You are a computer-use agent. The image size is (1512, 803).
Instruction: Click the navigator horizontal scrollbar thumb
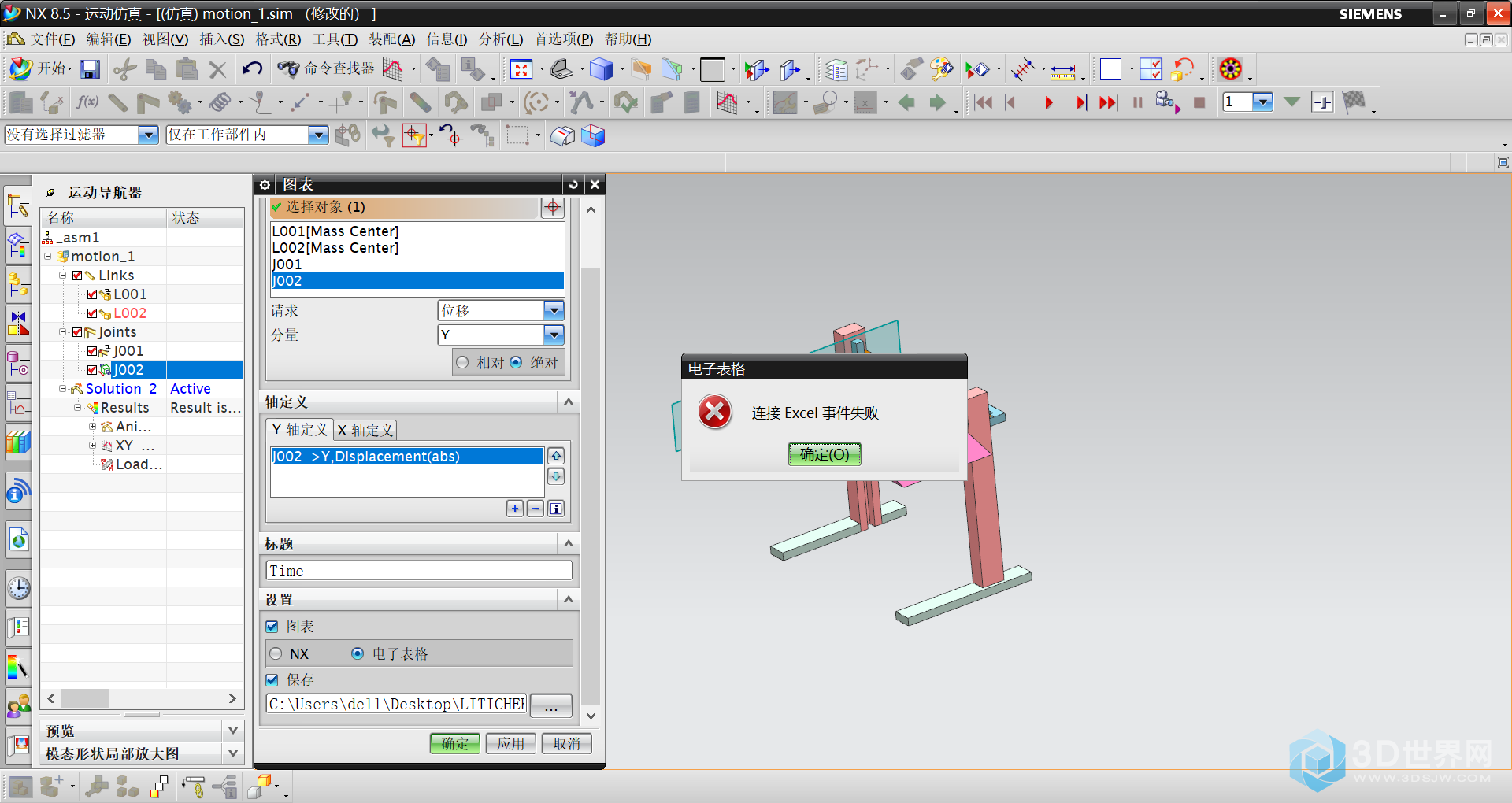(86, 698)
